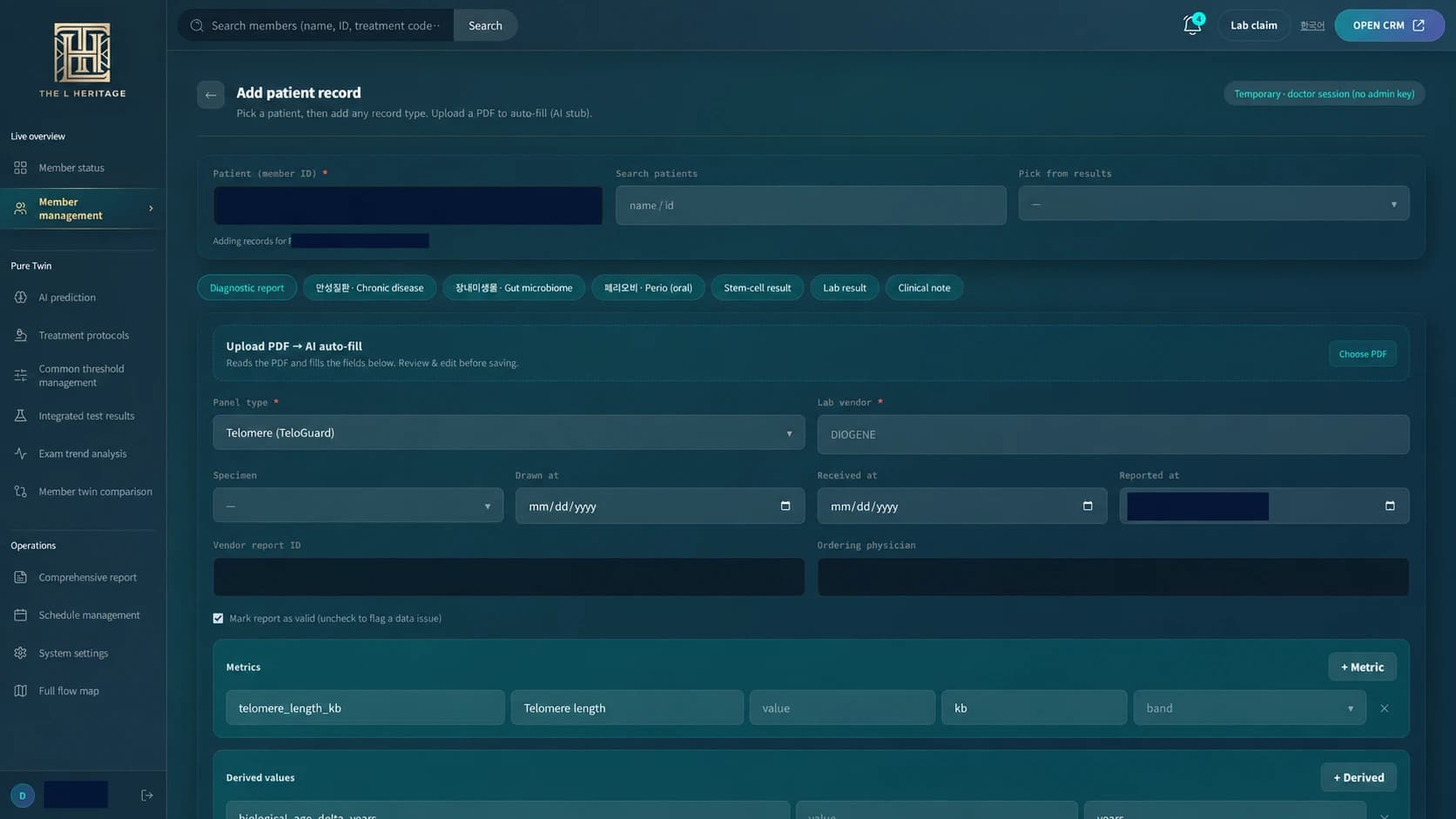The image size is (1456, 819).
Task: Click the AI prediction sidebar icon
Action: coord(21,297)
